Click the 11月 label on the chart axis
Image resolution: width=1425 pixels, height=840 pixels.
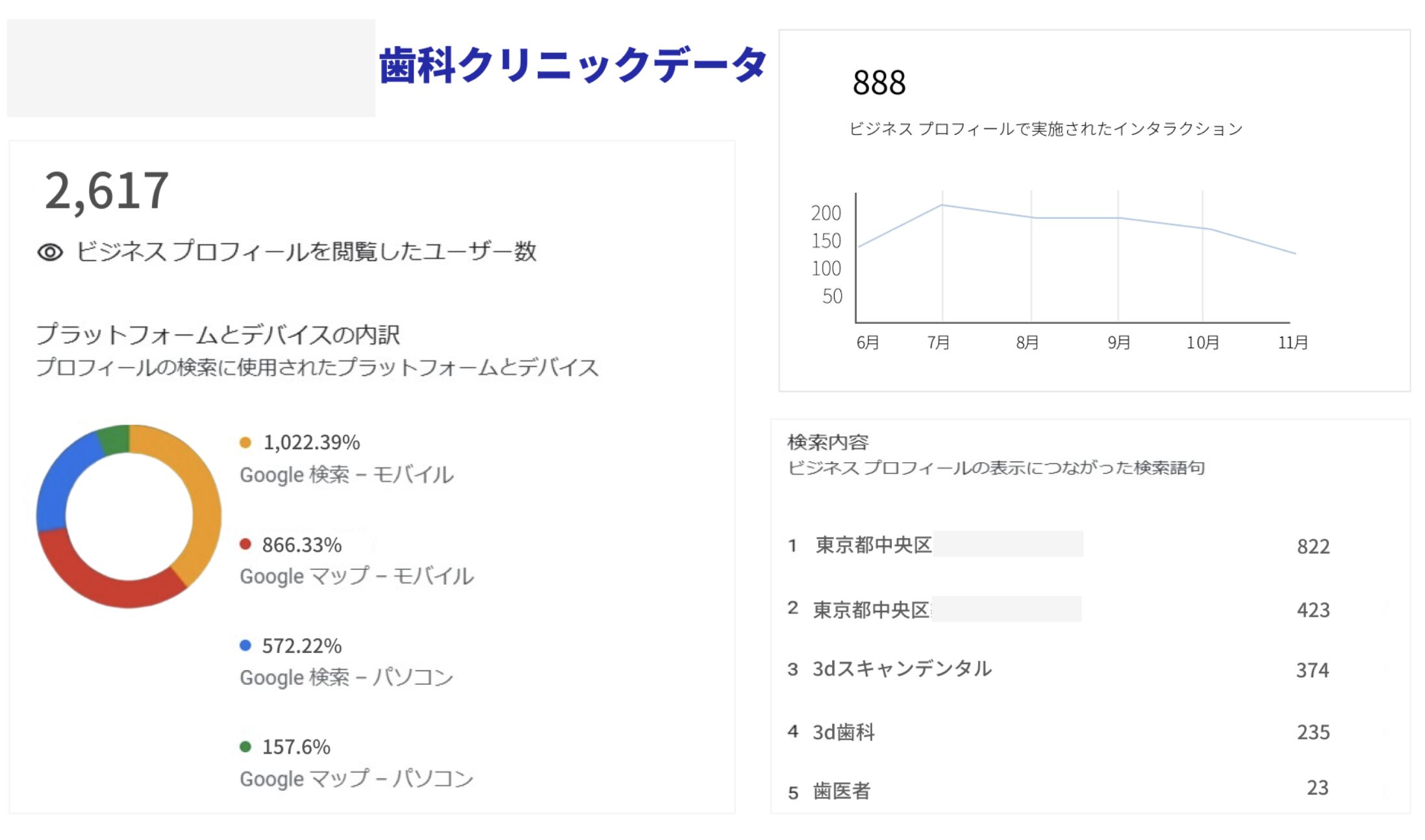(1293, 343)
